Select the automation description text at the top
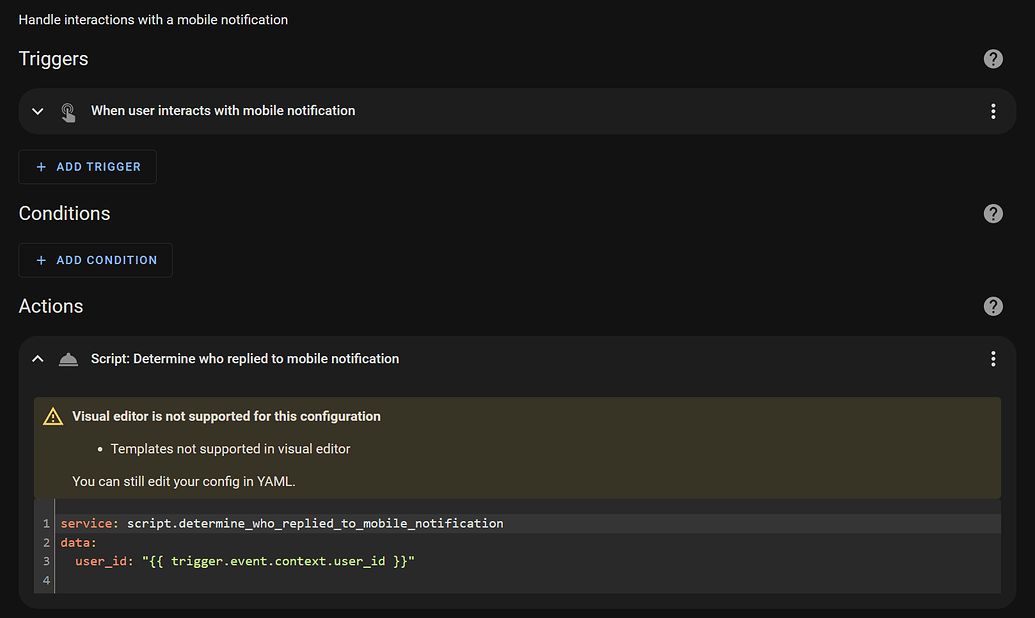 (x=152, y=19)
